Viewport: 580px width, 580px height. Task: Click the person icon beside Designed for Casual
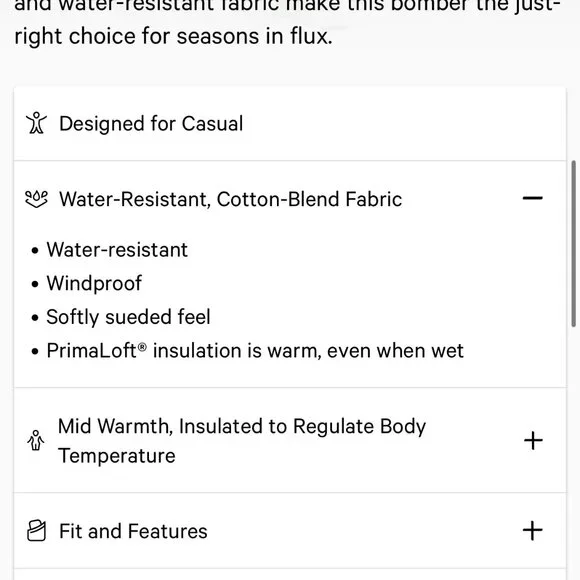point(36,123)
